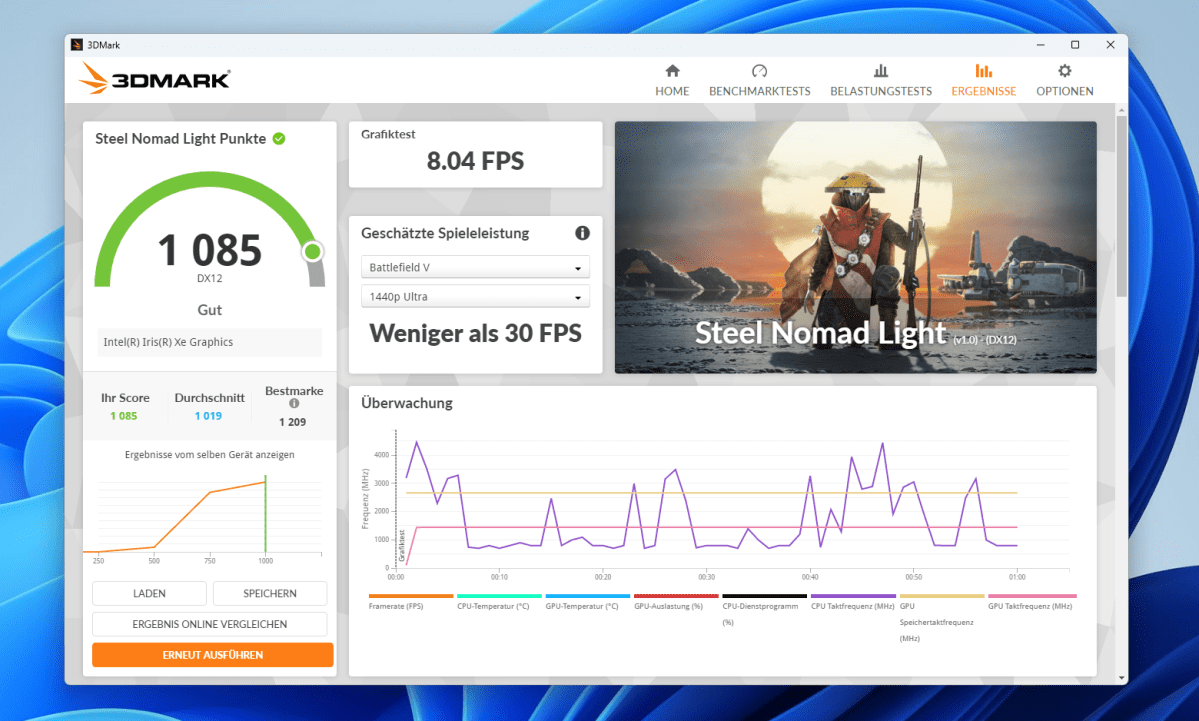Open Belastungstests bar chart icon
1199x721 pixels.
pos(881,71)
